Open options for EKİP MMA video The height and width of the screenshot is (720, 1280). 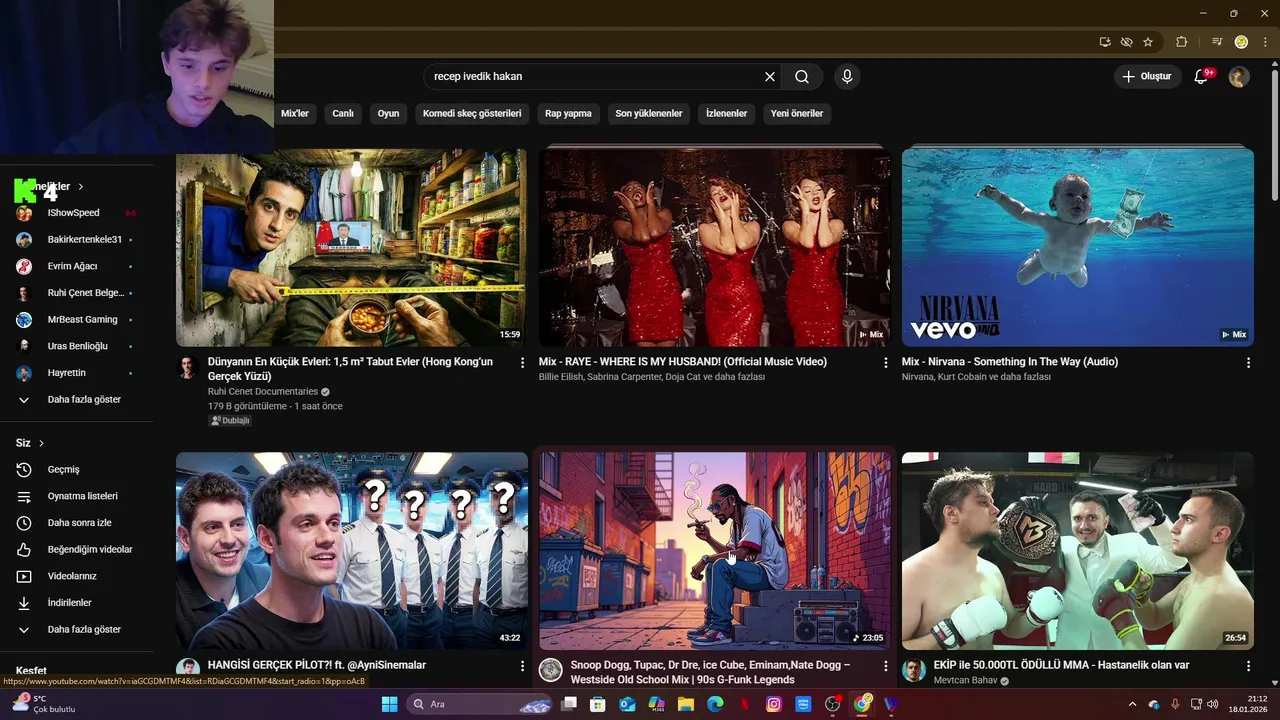(1248, 666)
